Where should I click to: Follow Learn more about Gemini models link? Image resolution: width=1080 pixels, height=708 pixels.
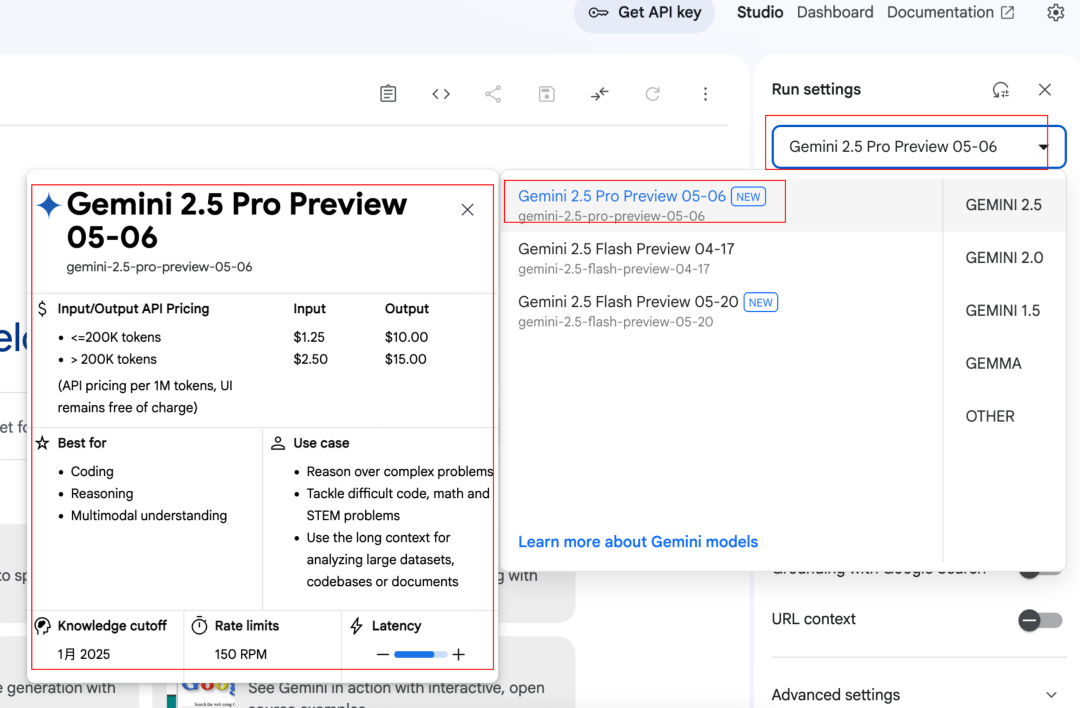[x=638, y=542]
